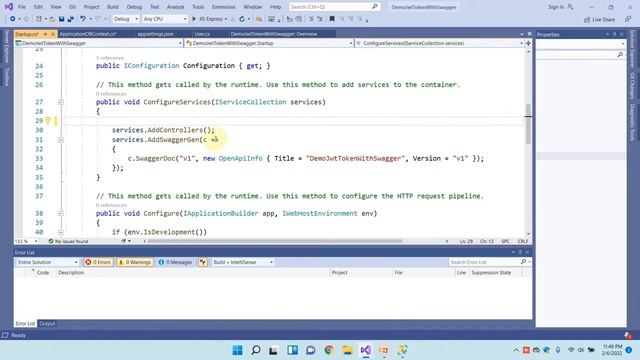Click the feedback icon near Live Share
Image resolution: width=640 pixels, height=360 pixels.
pos(628,19)
